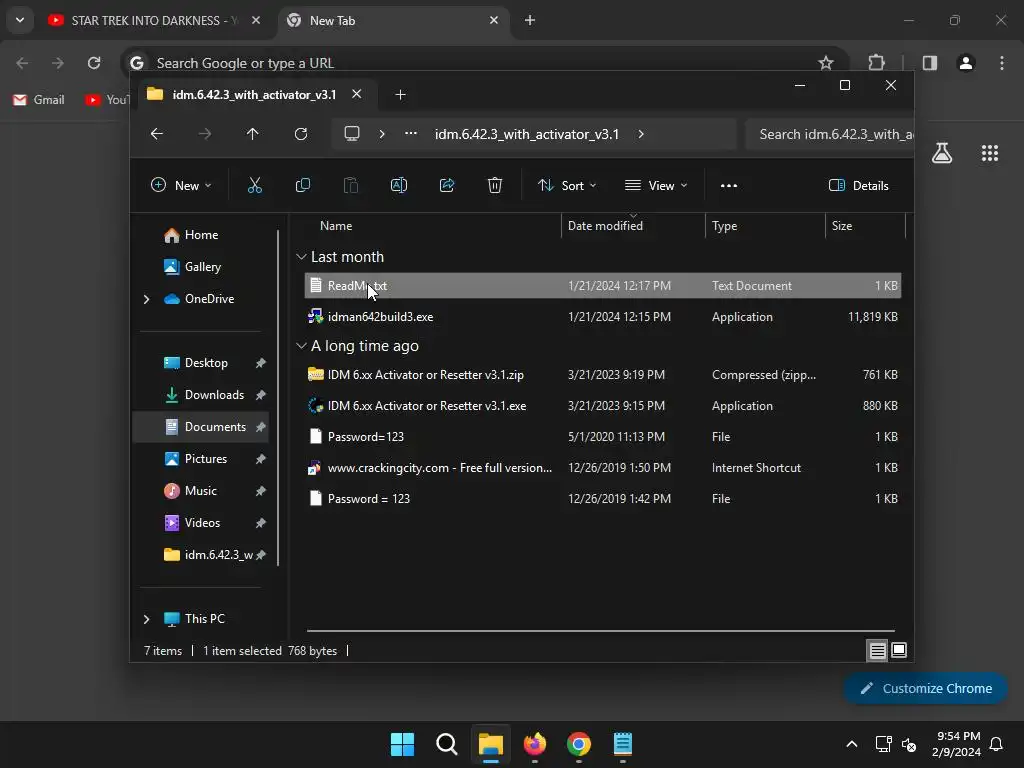Image resolution: width=1024 pixels, height=768 pixels.
Task: Open Google apps grid in Chrome
Action: click(x=990, y=153)
